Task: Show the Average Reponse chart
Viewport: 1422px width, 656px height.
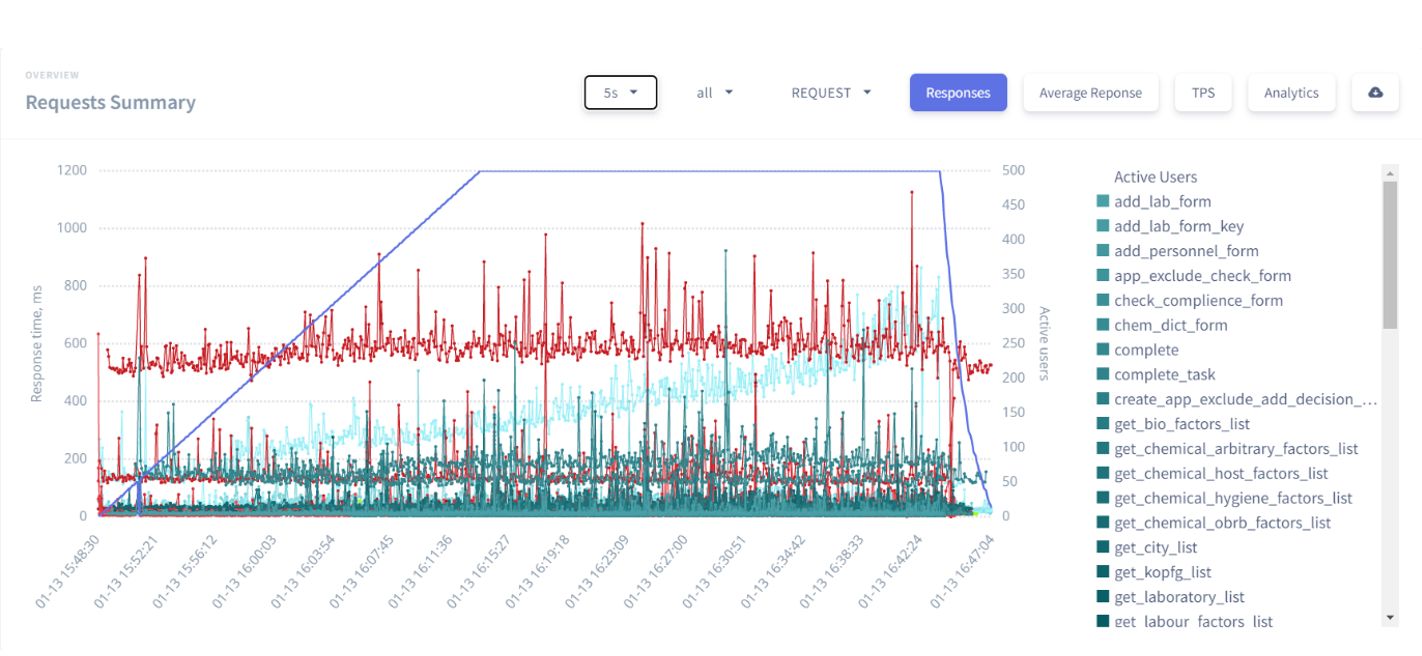Action: point(1090,93)
